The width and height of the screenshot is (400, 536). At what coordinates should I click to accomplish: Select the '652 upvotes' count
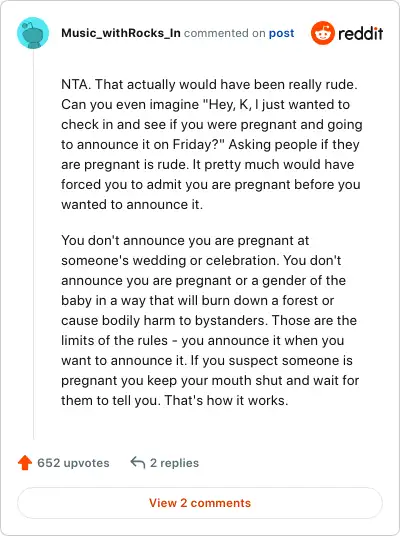[x=73, y=463]
